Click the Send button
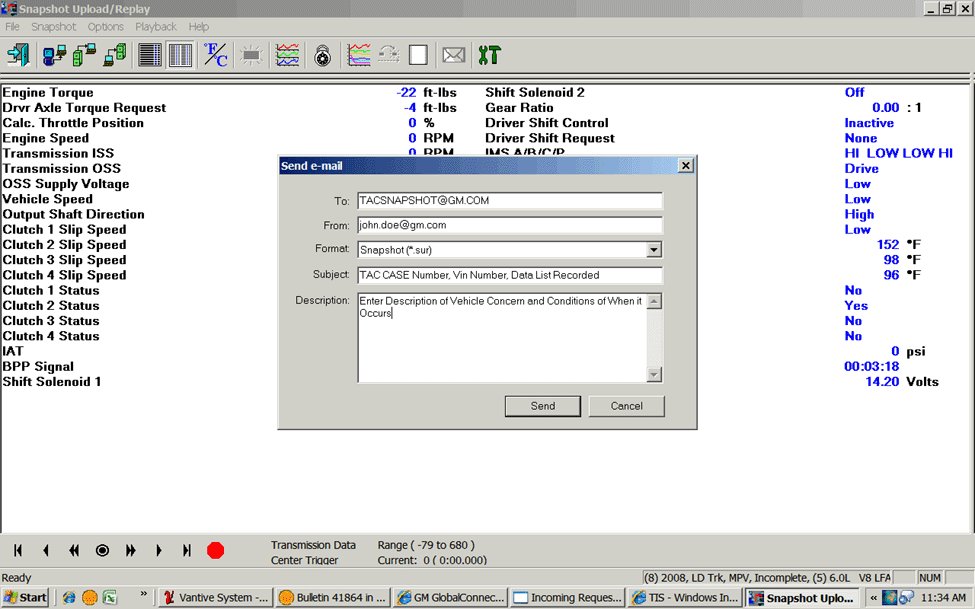 (x=542, y=406)
